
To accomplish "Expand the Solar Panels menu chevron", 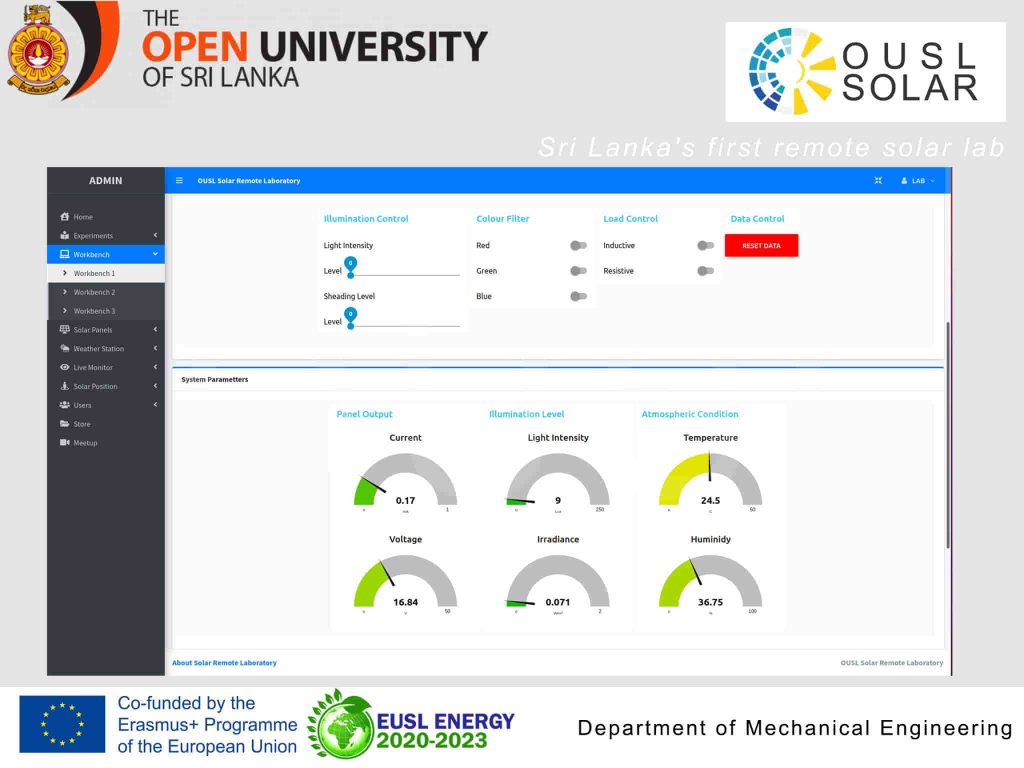I will (x=155, y=330).
